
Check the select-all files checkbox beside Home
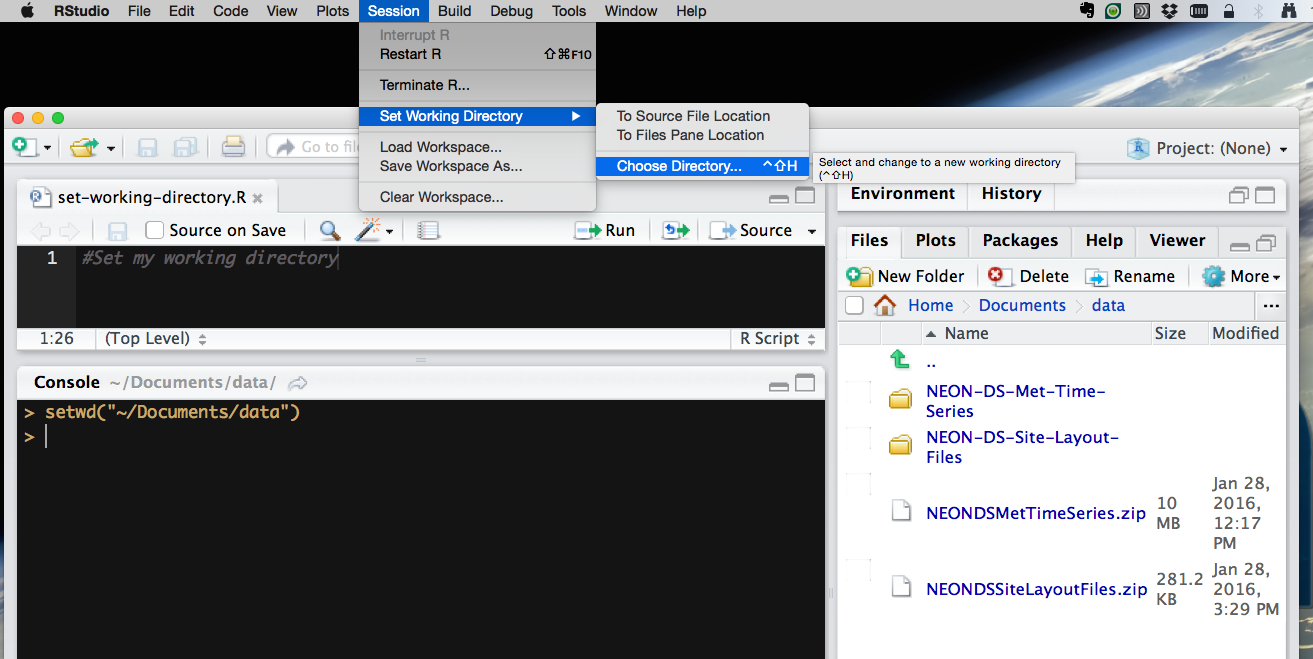[x=854, y=305]
